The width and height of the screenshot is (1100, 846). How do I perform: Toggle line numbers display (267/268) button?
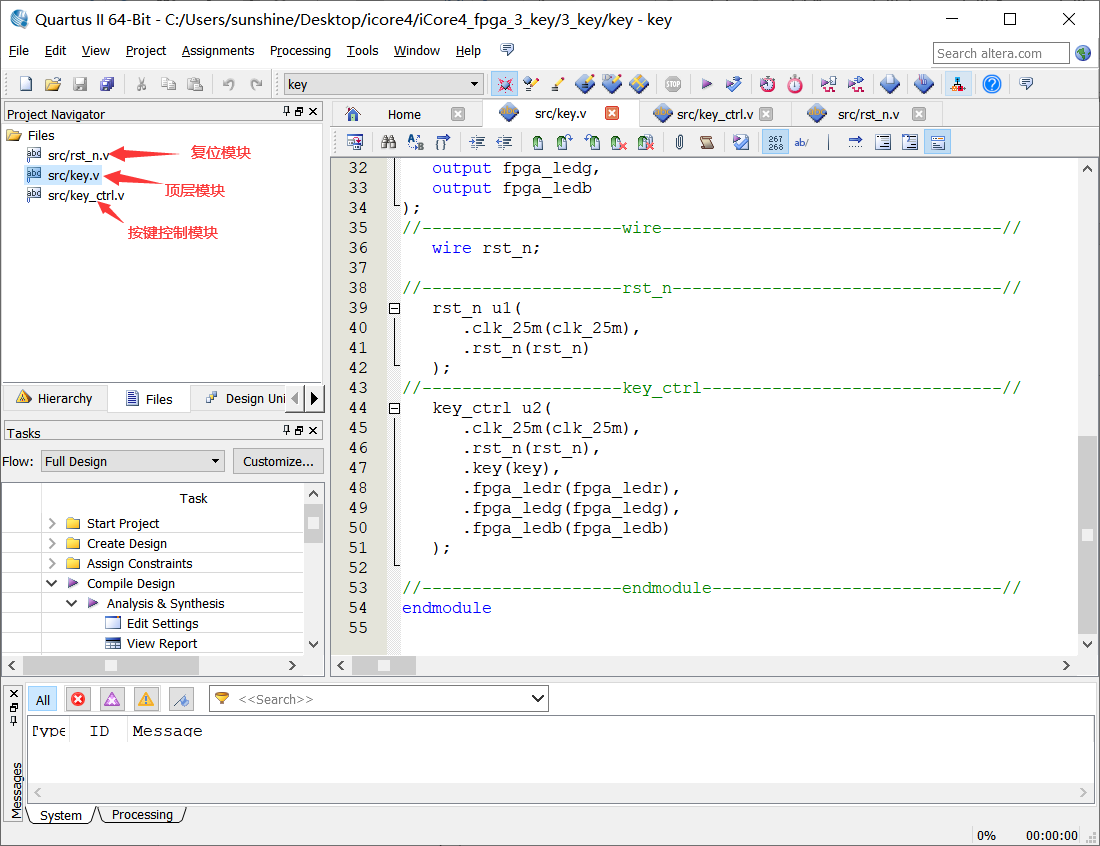[x=775, y=143]
